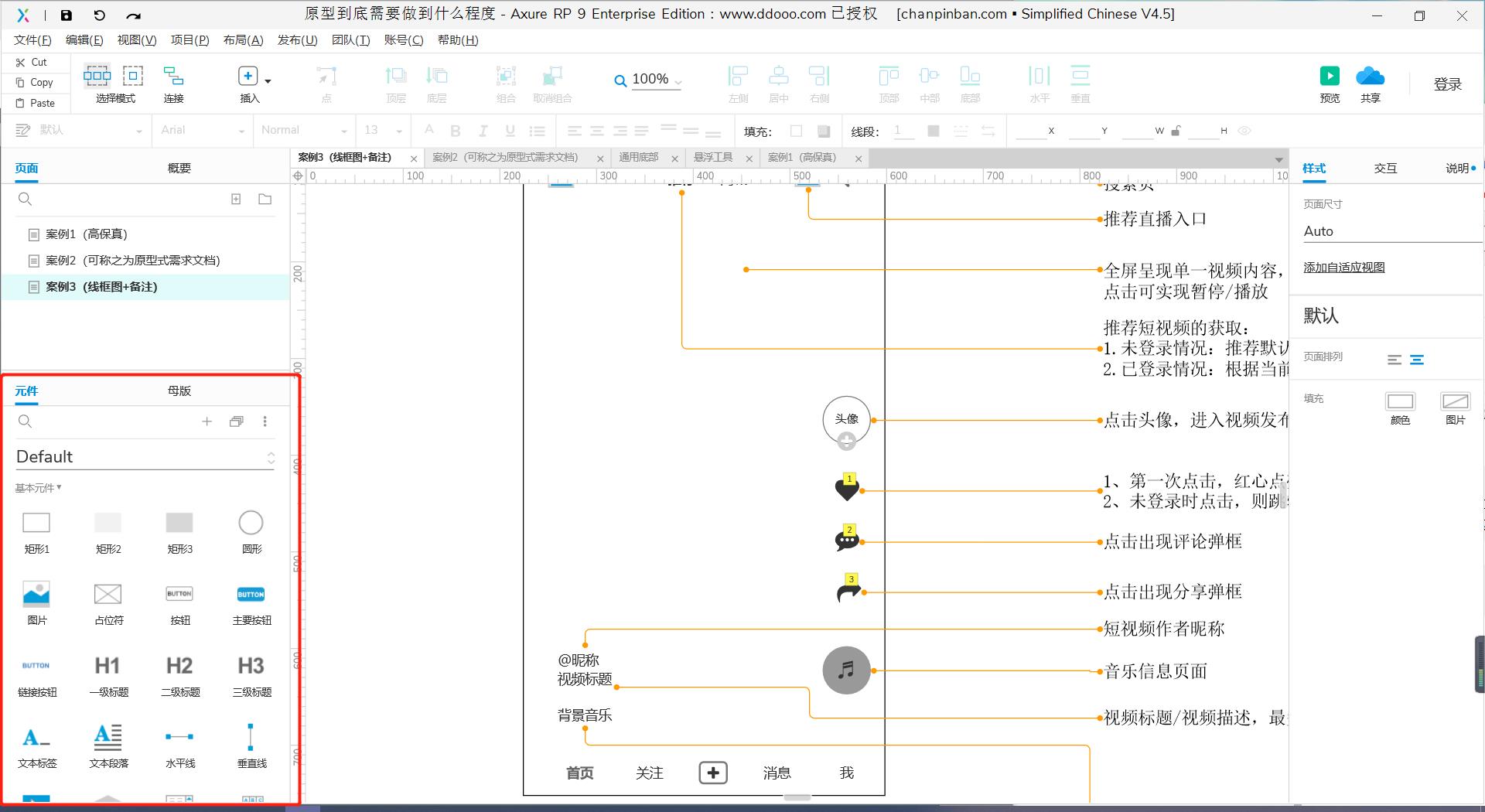Pick the 占位符 placeholder widget

click(x=108, y=603)
